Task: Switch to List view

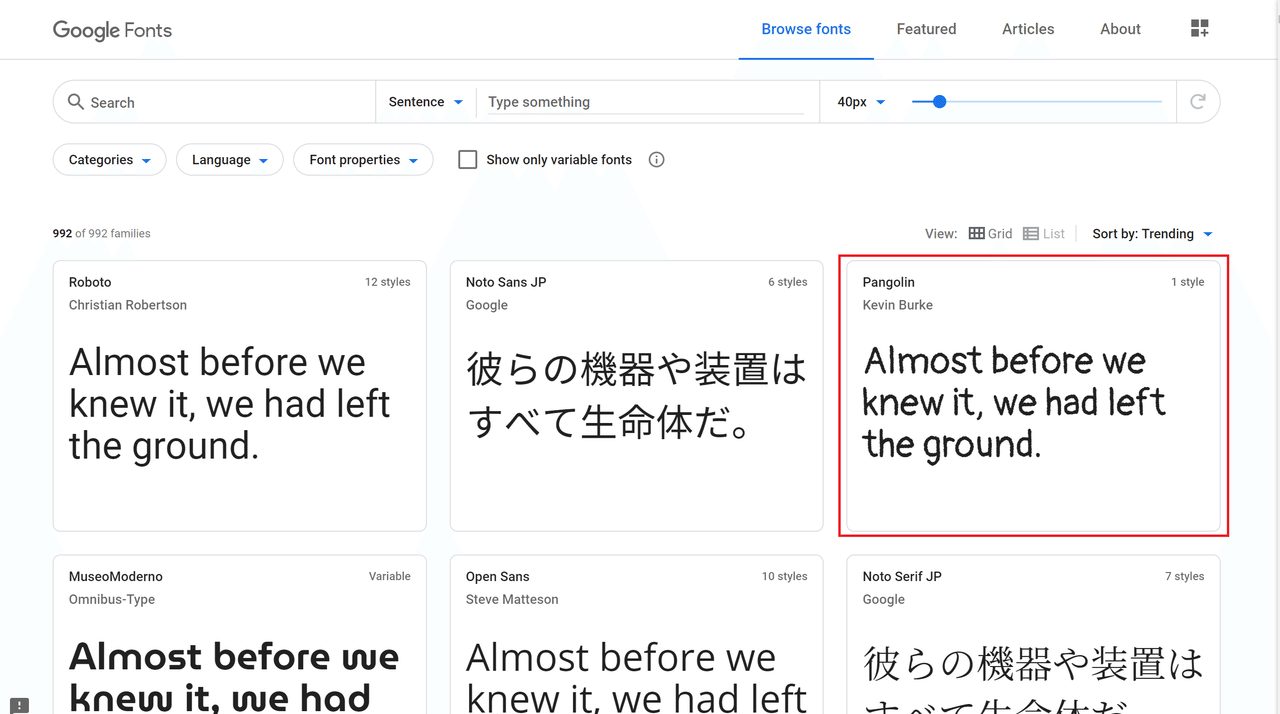Action: 1044,234
